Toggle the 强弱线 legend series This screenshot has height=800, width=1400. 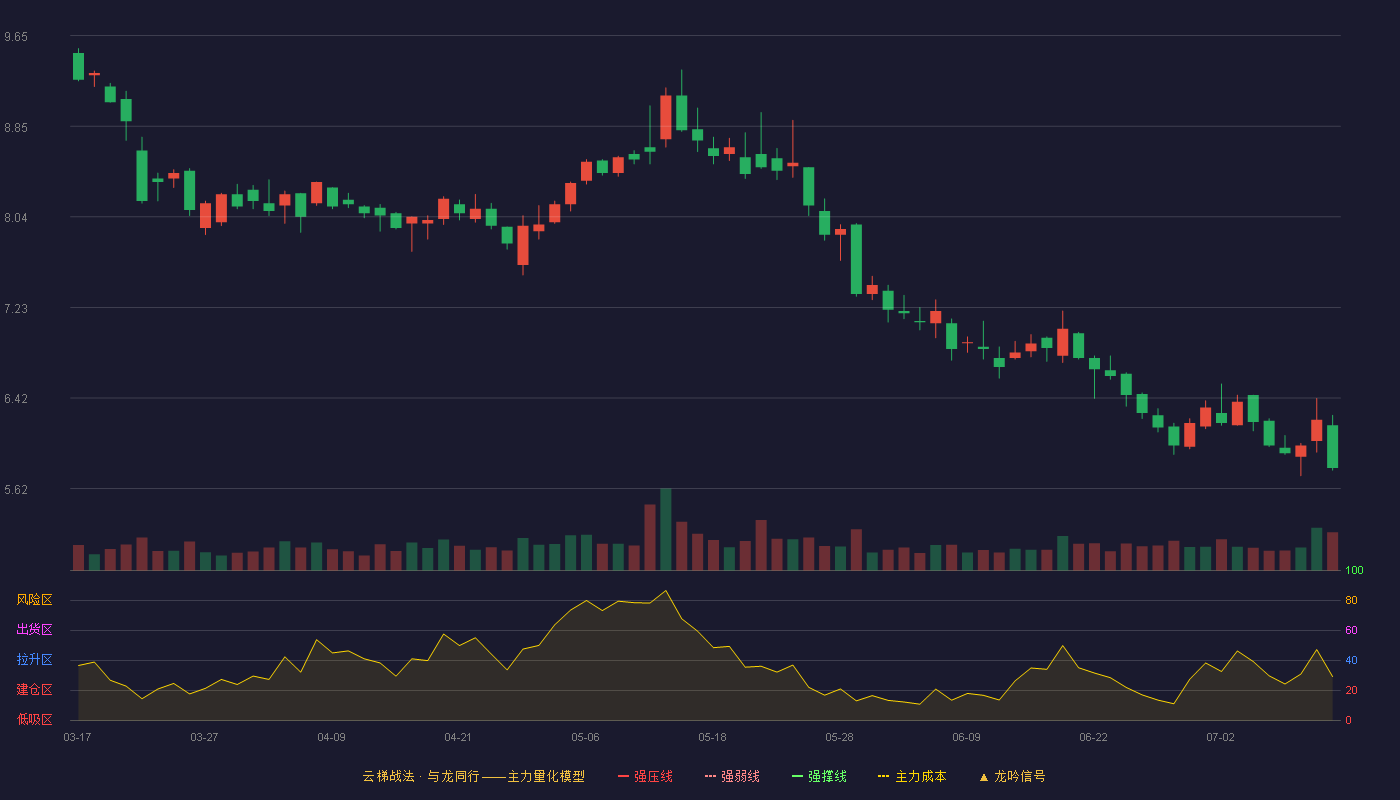[732, 776]
